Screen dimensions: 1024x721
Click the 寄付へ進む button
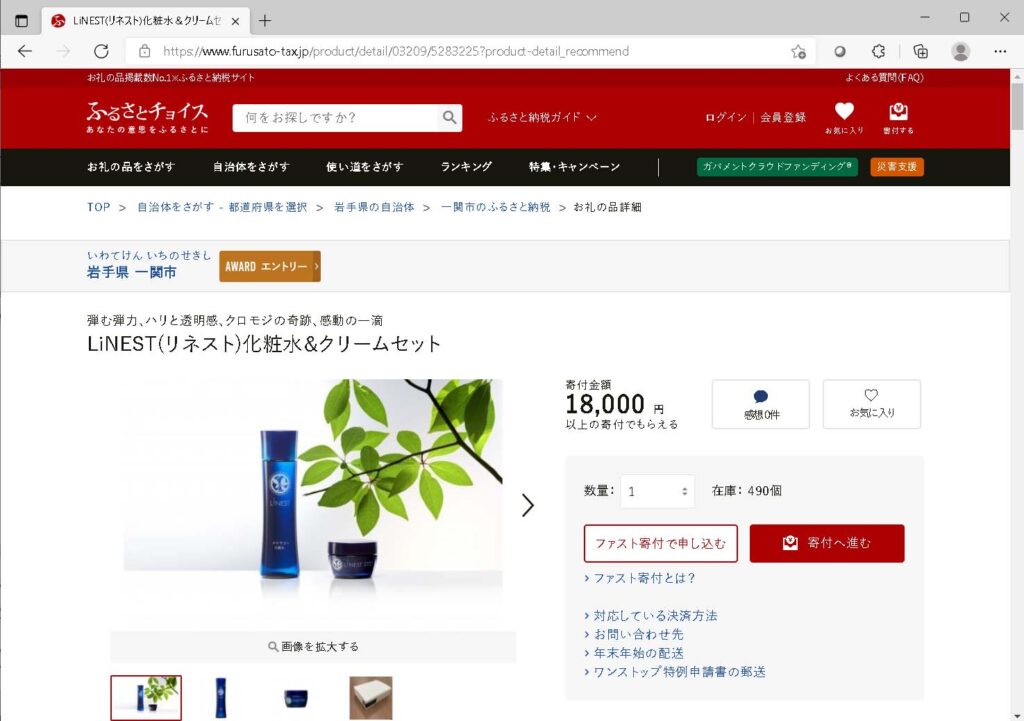pyautogui.click(x=827, y=543)
